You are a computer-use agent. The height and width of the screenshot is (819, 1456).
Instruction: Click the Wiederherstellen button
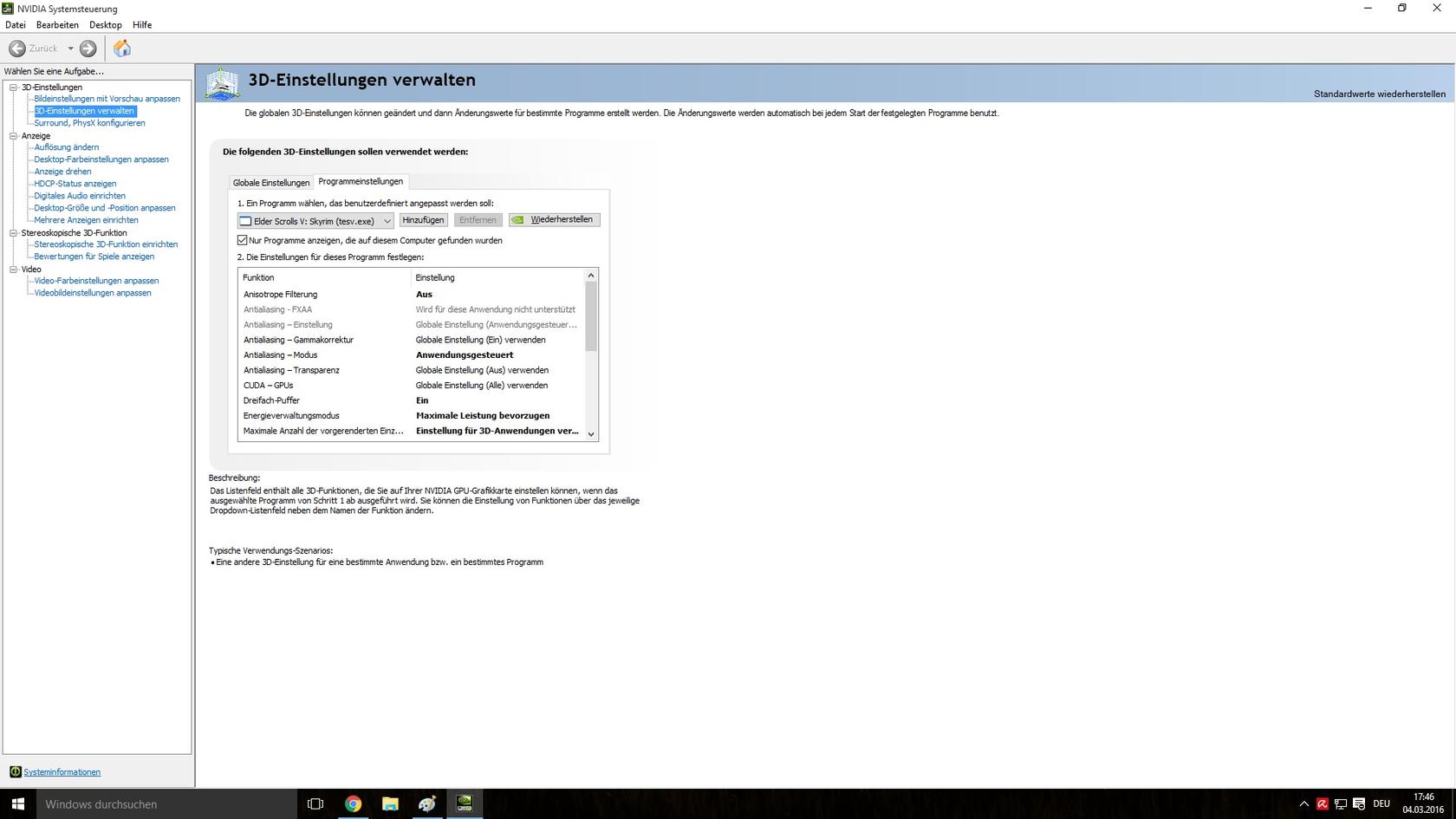pos(554,220)
